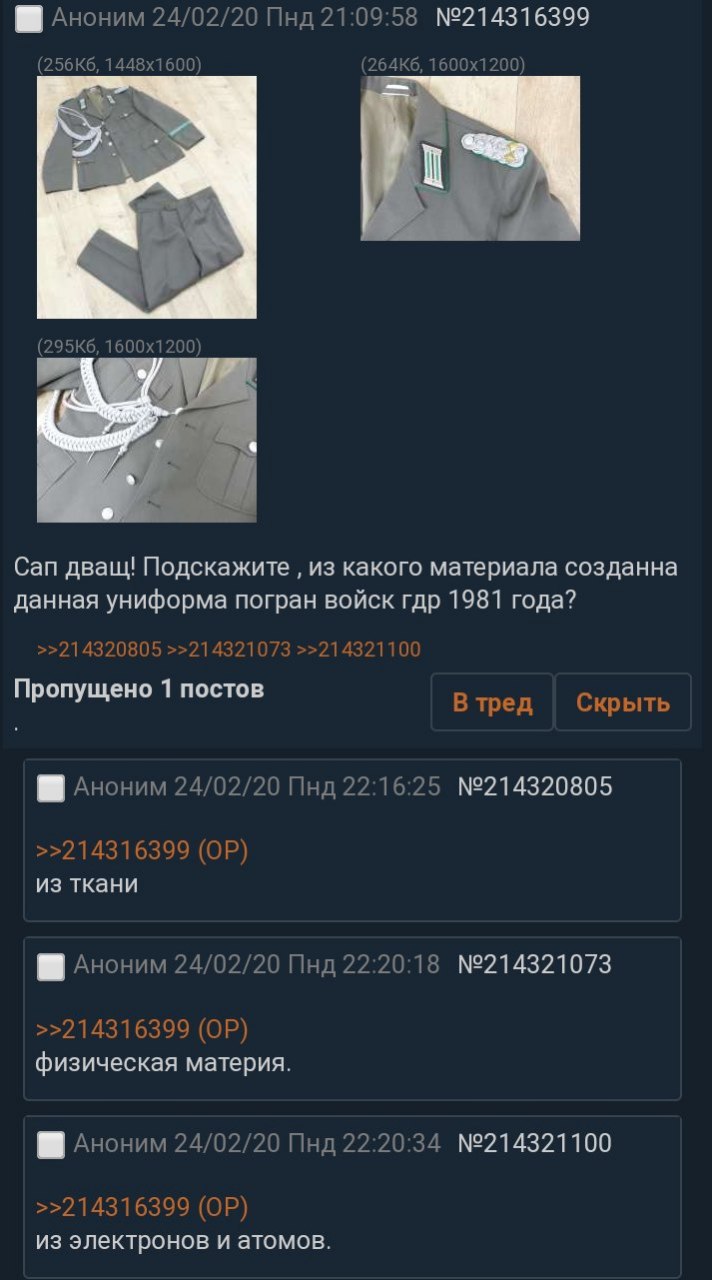Open the uniform jacket and trousers thumbnail
This screenshot has width=712, height=1280.
(x=147, y=197)
